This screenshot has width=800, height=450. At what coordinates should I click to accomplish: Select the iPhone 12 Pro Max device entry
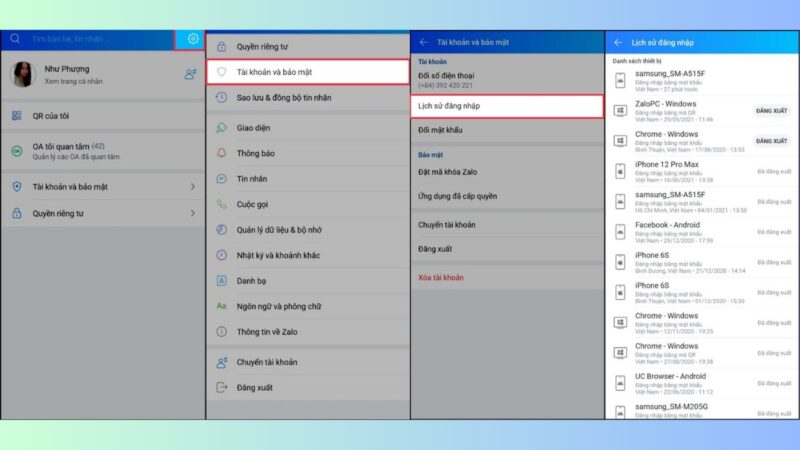point(700,169)
